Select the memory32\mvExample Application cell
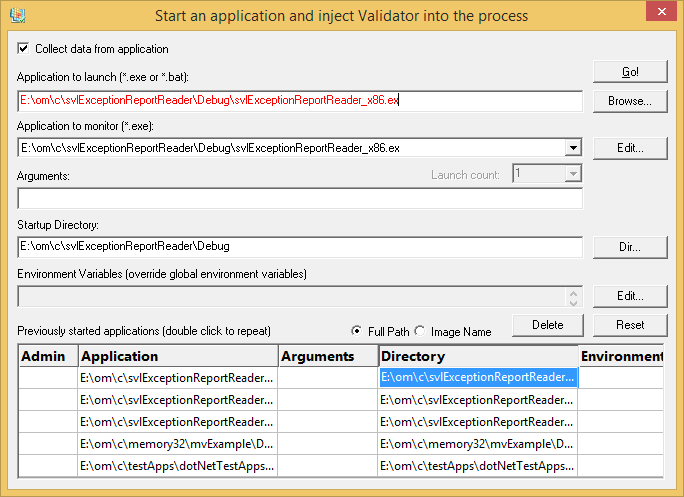The height and width of the screenshot is (497, 684). (x=178, y=444)
